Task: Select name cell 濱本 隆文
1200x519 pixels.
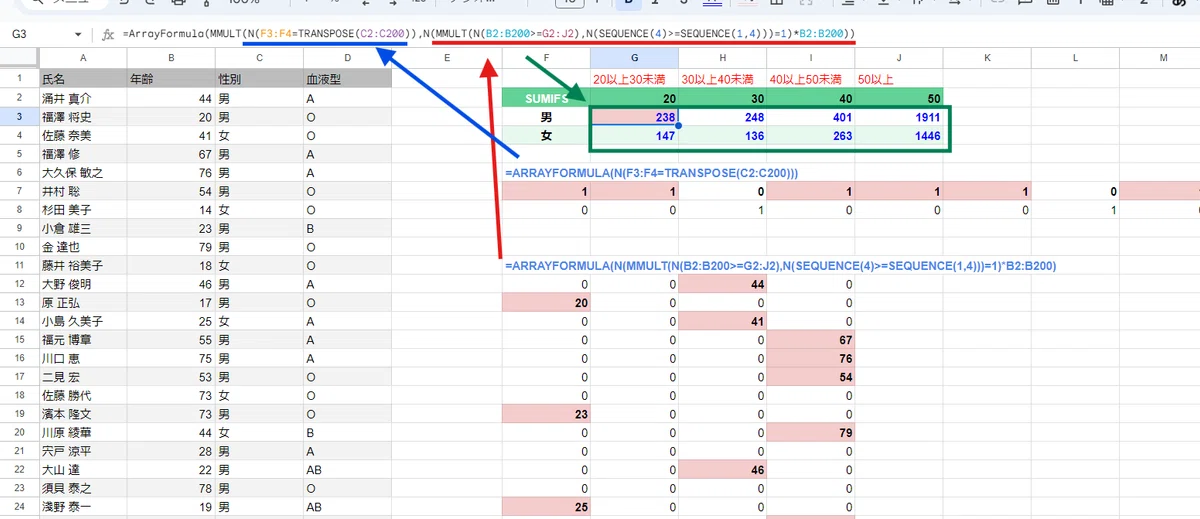Action: click(82, 415)
